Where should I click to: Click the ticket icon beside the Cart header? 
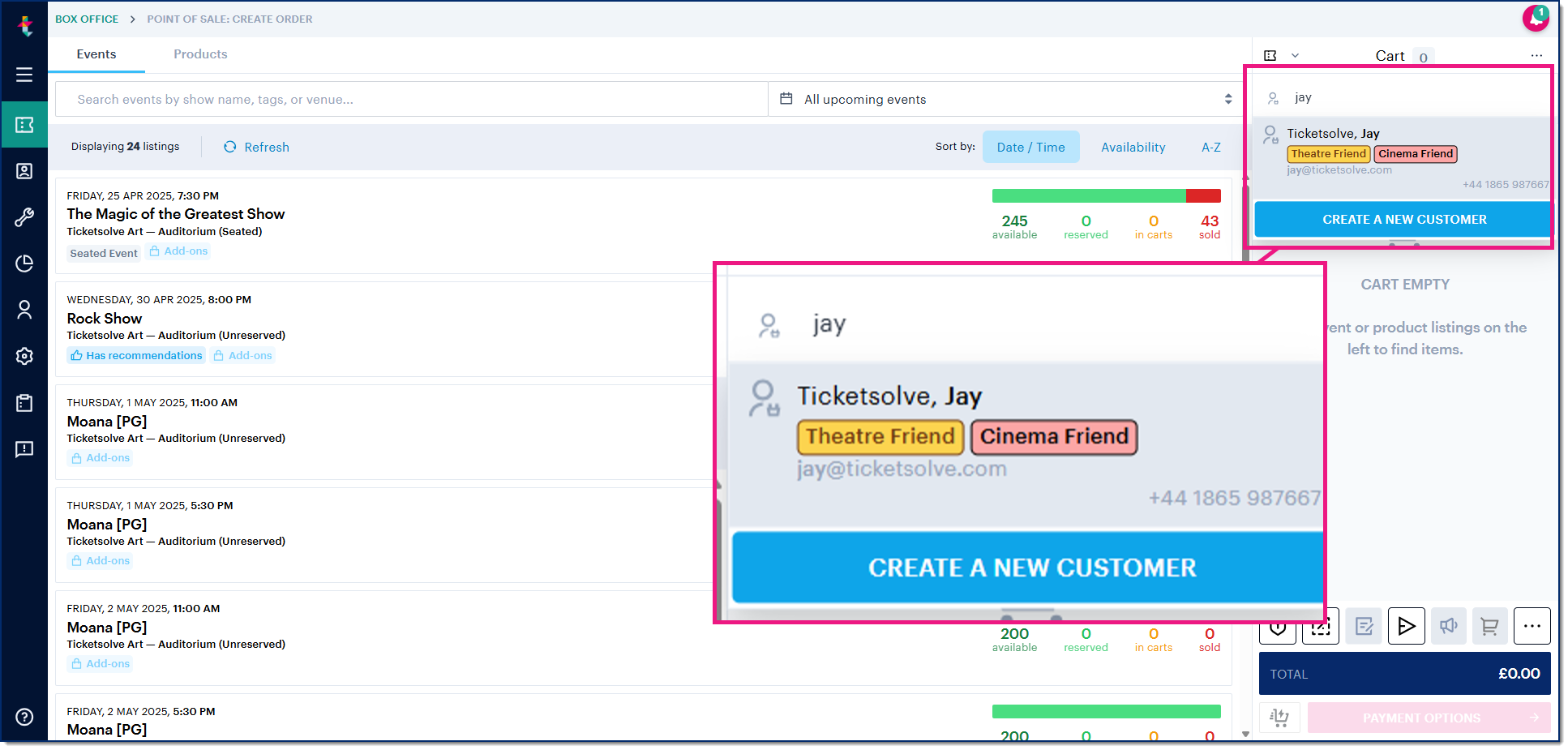pyautogui.click(x=1270, y=55)
